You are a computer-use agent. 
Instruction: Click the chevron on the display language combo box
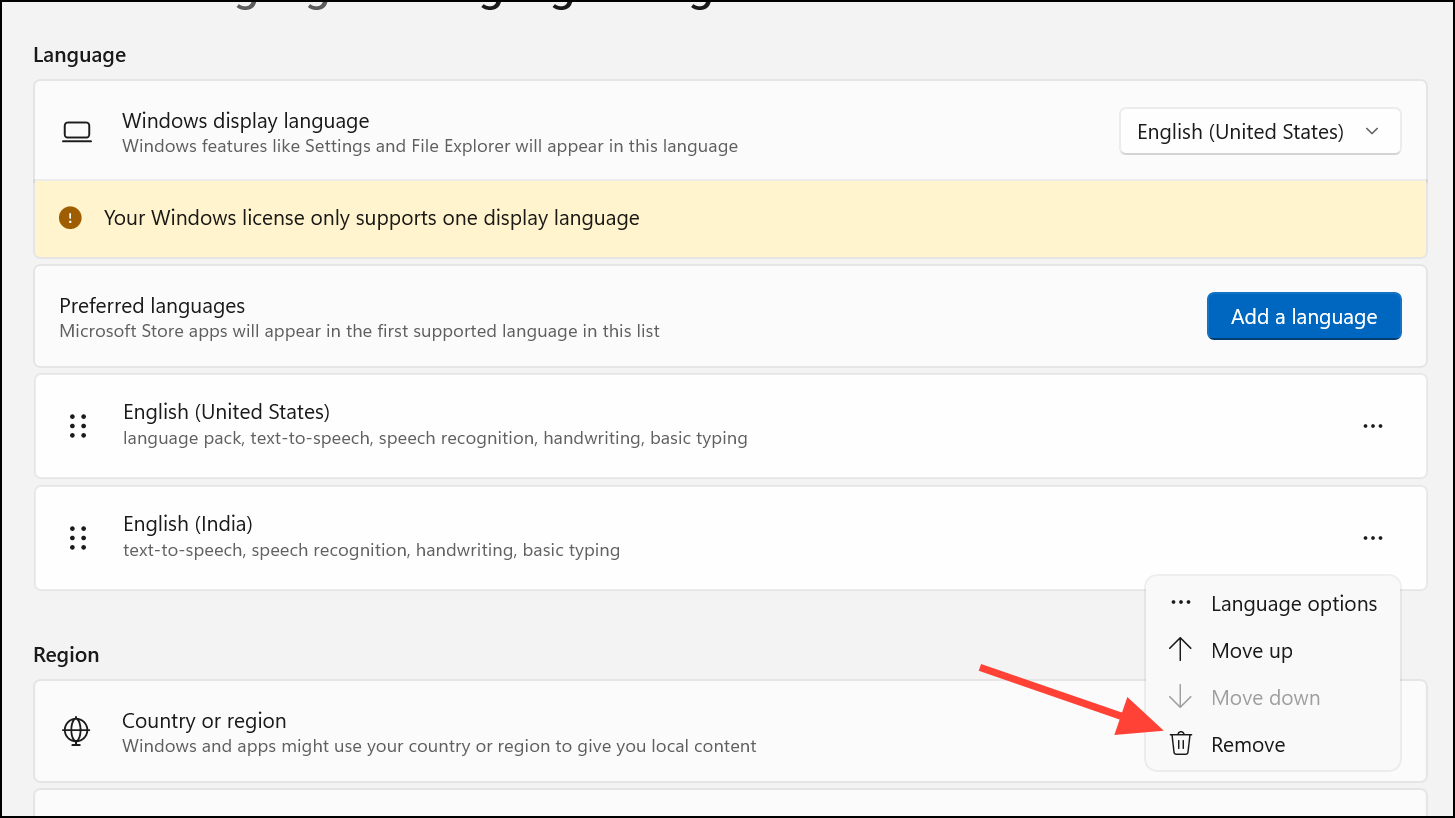tap(1372, 132)
